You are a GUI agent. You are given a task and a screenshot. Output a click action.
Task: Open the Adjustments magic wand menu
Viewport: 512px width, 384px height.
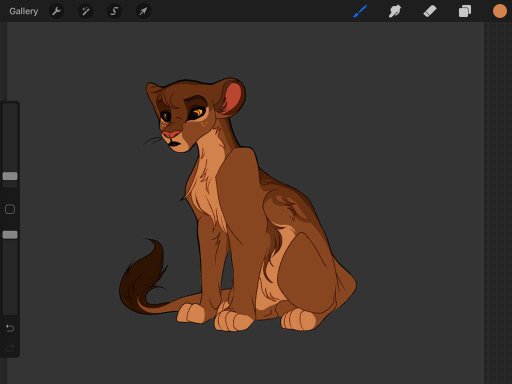[85, 11]
